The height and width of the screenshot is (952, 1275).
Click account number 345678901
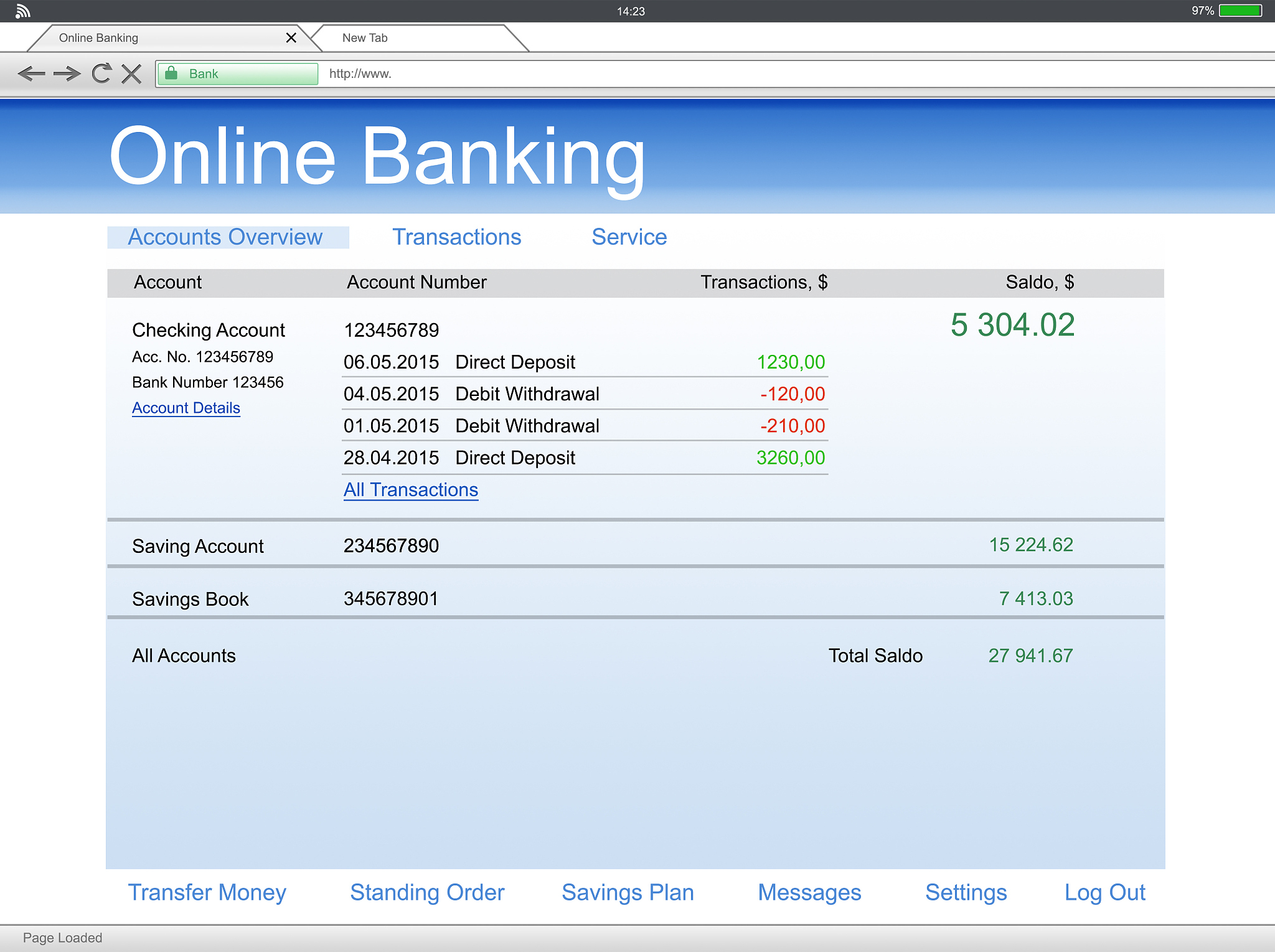click(391, 598)
